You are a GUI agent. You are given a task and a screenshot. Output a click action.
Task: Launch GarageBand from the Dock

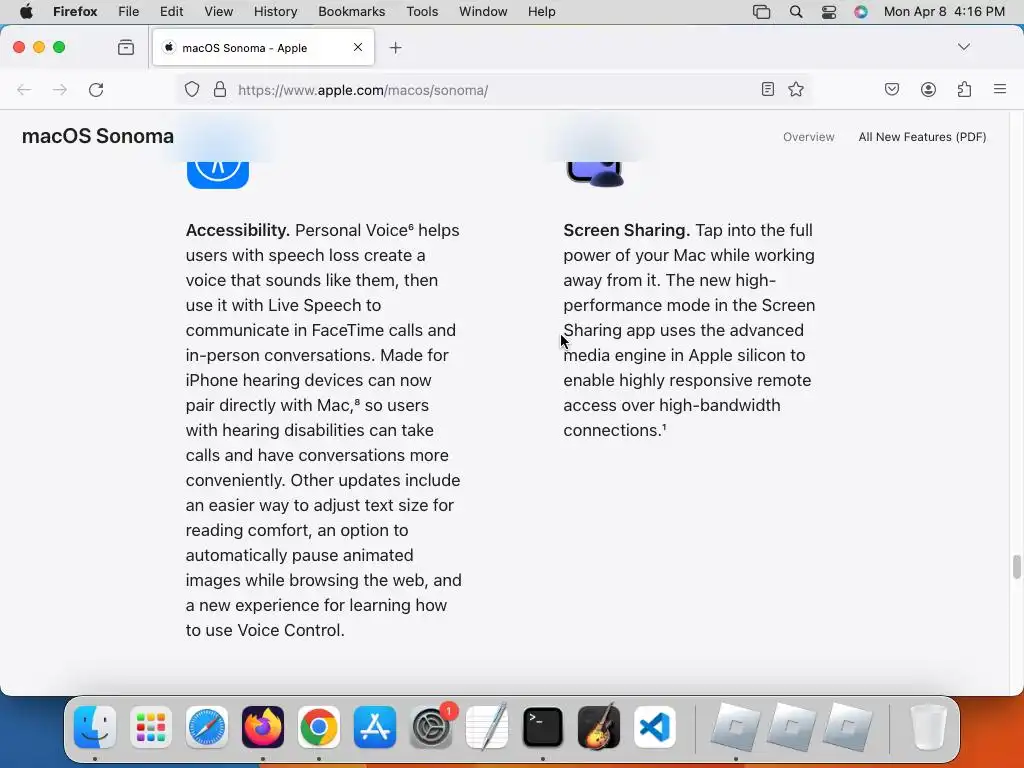[x=599, y=727]
